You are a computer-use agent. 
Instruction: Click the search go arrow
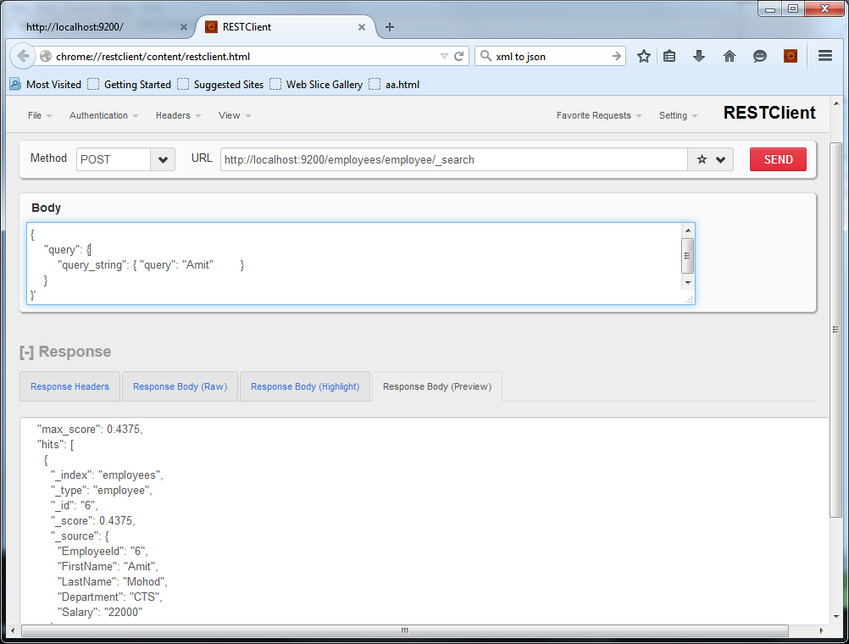coord(616,56)
